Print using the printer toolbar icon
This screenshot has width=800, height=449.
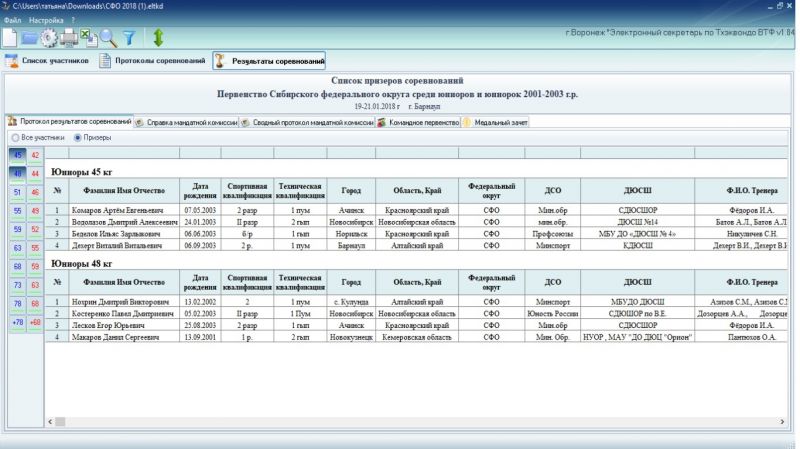pos(69,38)
